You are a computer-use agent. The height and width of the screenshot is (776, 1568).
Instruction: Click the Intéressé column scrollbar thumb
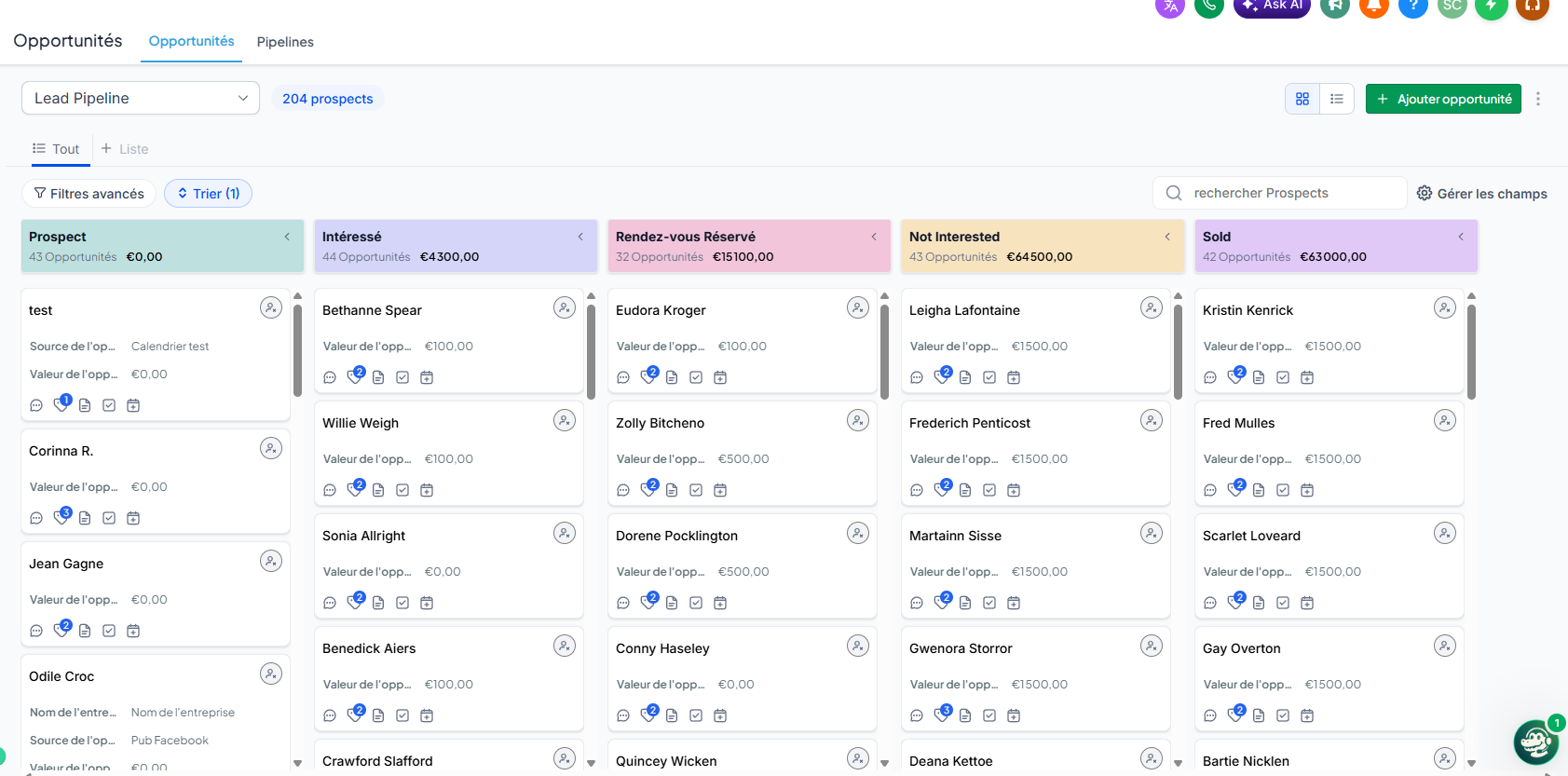coord(591,350)
